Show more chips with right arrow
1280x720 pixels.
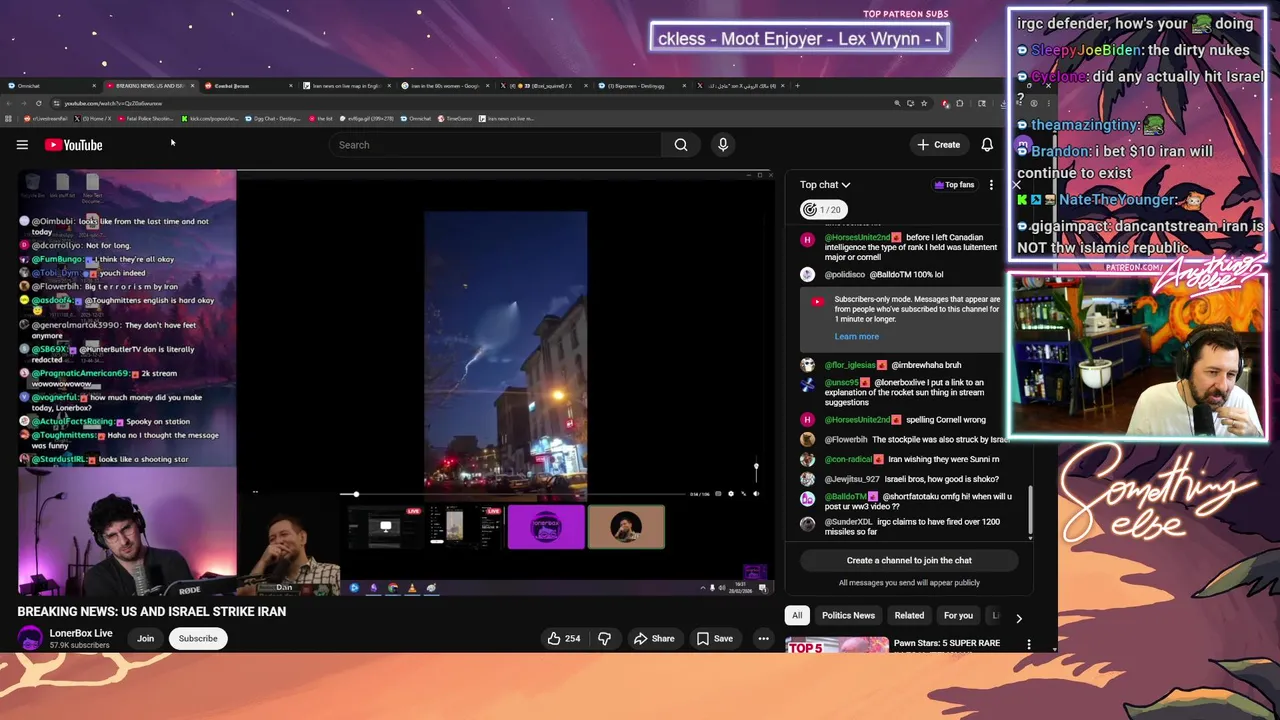tap(1018, 618)
